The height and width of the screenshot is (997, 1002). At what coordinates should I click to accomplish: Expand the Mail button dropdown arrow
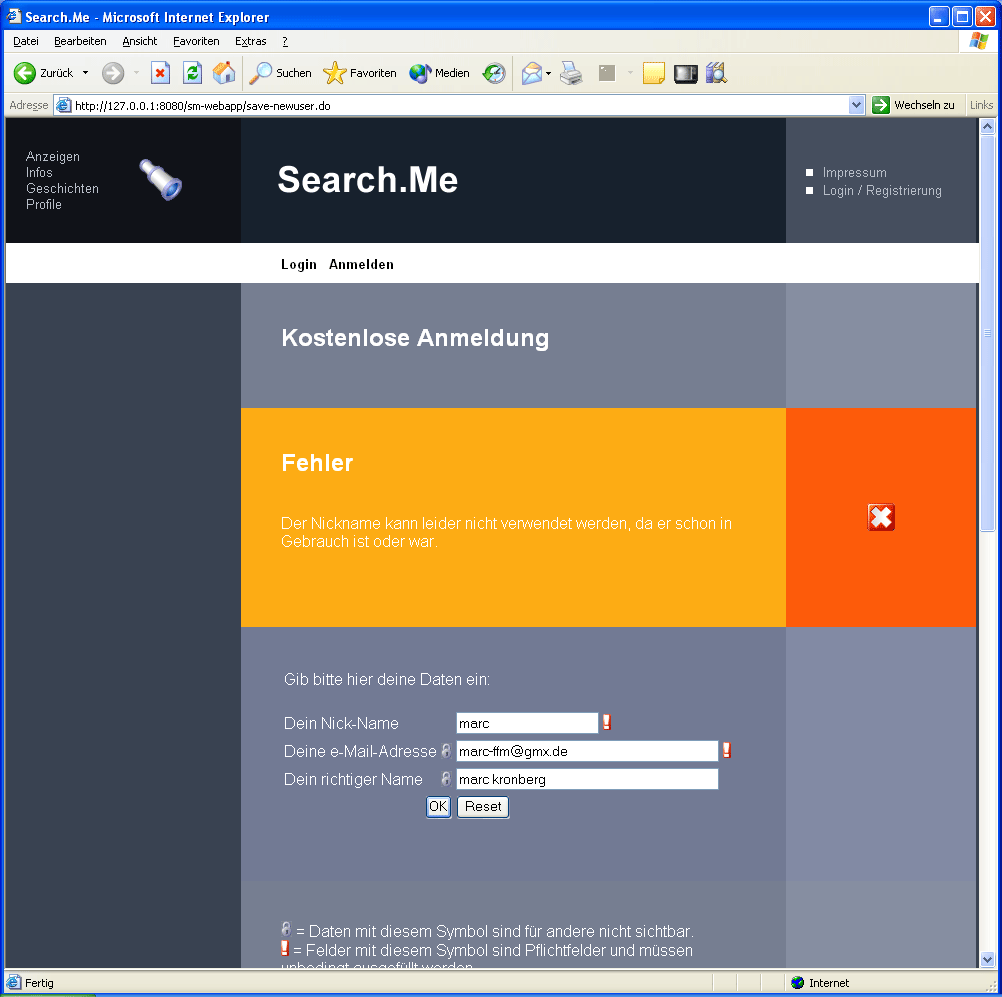click(548, 73)
